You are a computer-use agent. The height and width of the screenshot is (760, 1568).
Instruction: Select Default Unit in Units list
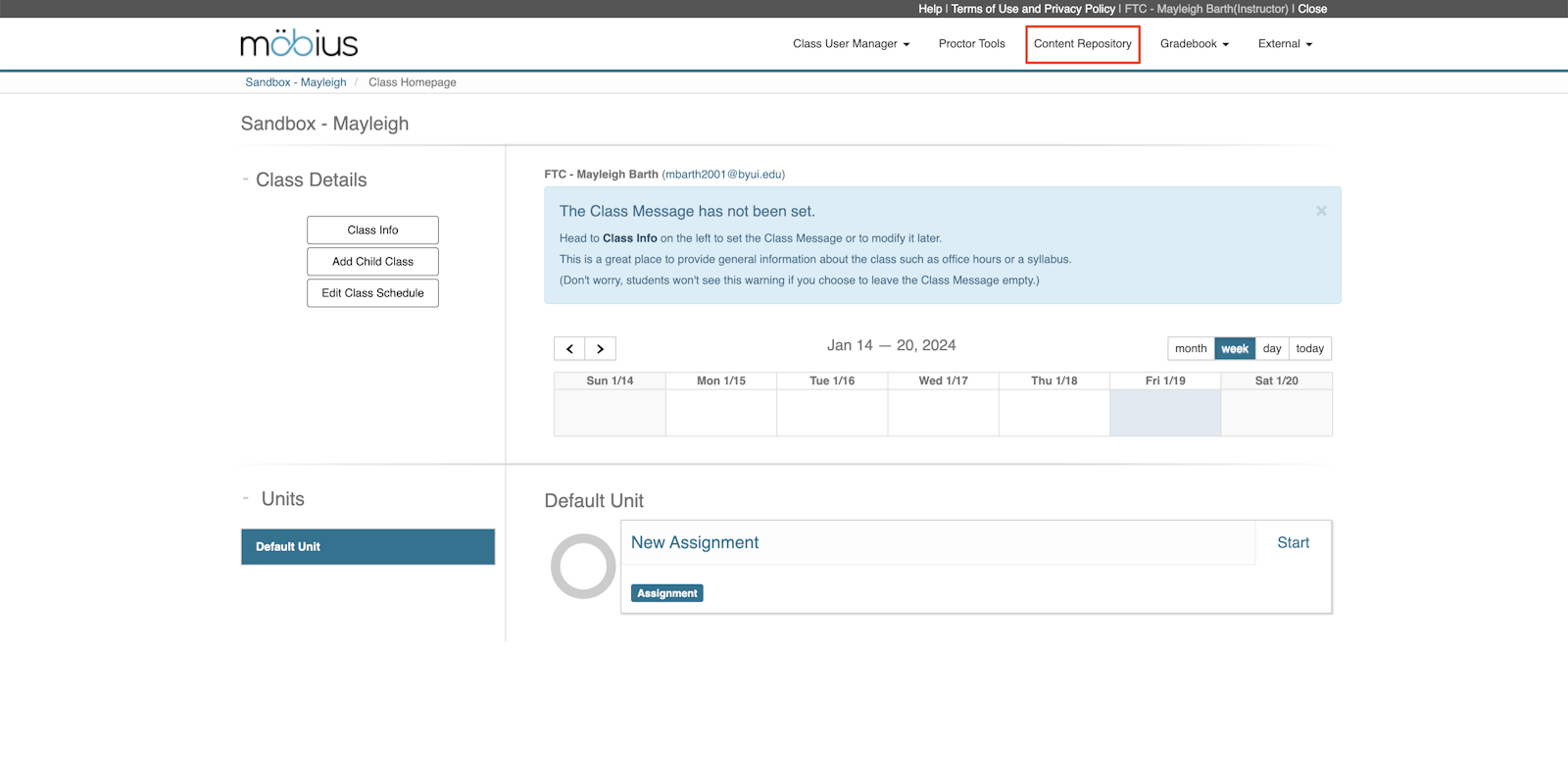pos(367,547)
